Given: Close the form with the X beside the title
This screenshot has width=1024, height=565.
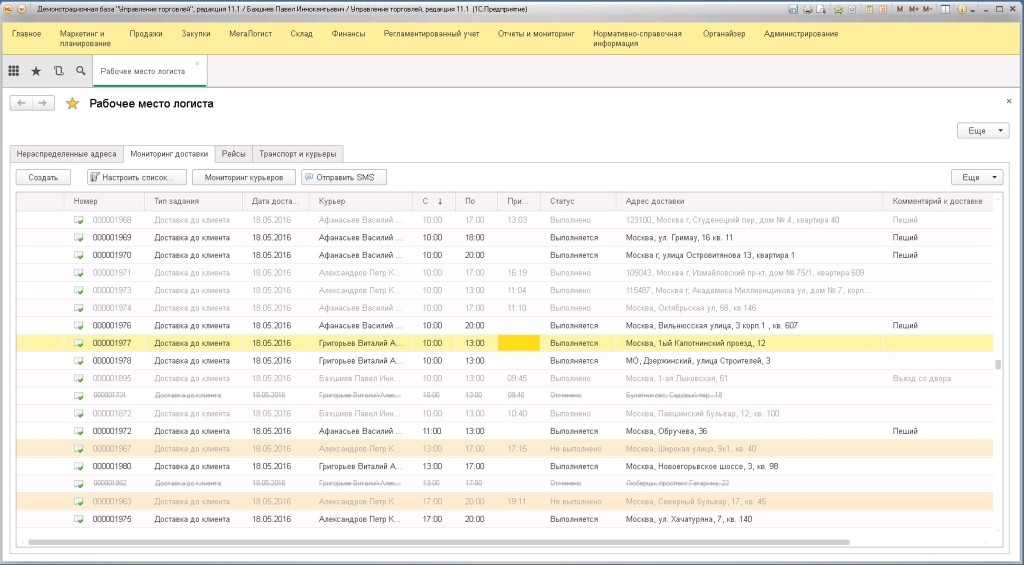Looking at the screenshot, I should [1008, 101].
